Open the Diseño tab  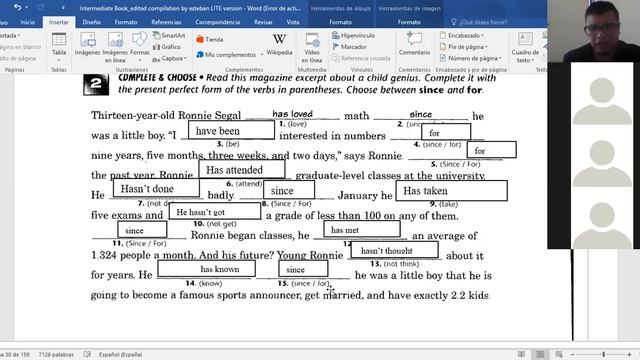pos(91,22)
